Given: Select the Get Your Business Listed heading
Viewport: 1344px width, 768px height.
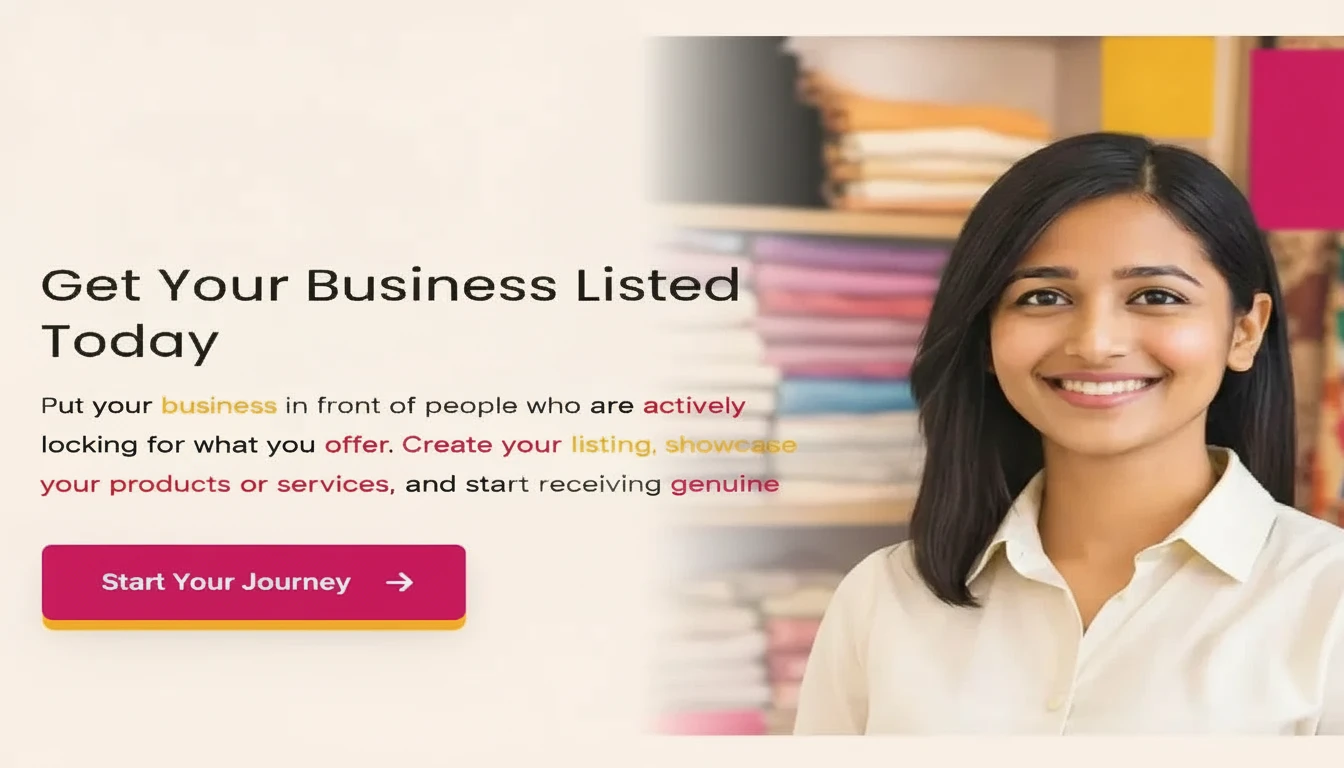Looking at the screenshot, I should 390,313.
